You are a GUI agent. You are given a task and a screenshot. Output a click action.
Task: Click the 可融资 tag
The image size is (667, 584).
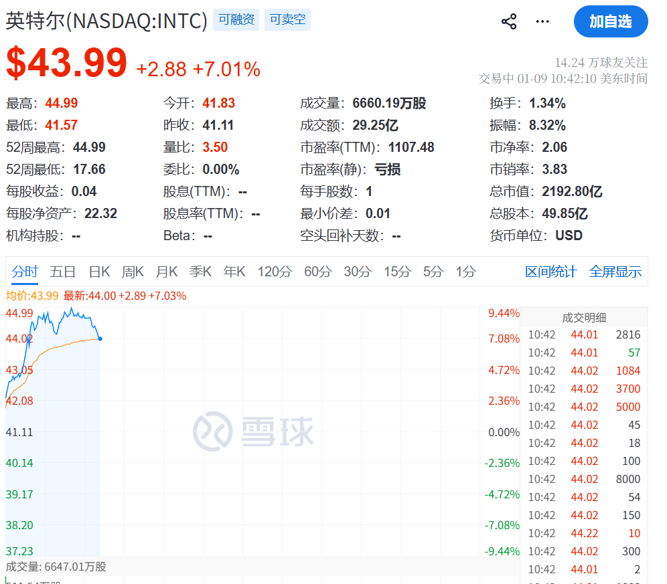tap(236, 20)
